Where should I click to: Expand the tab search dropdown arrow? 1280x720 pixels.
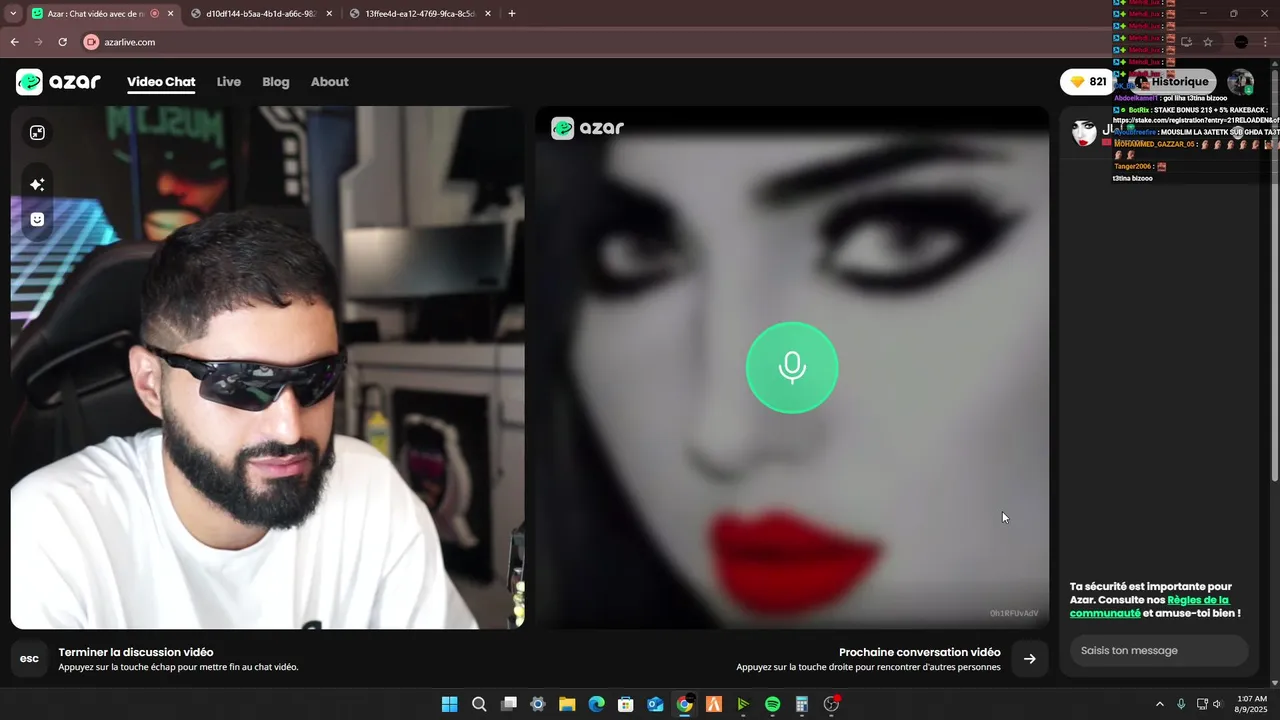tap(12, 14)
